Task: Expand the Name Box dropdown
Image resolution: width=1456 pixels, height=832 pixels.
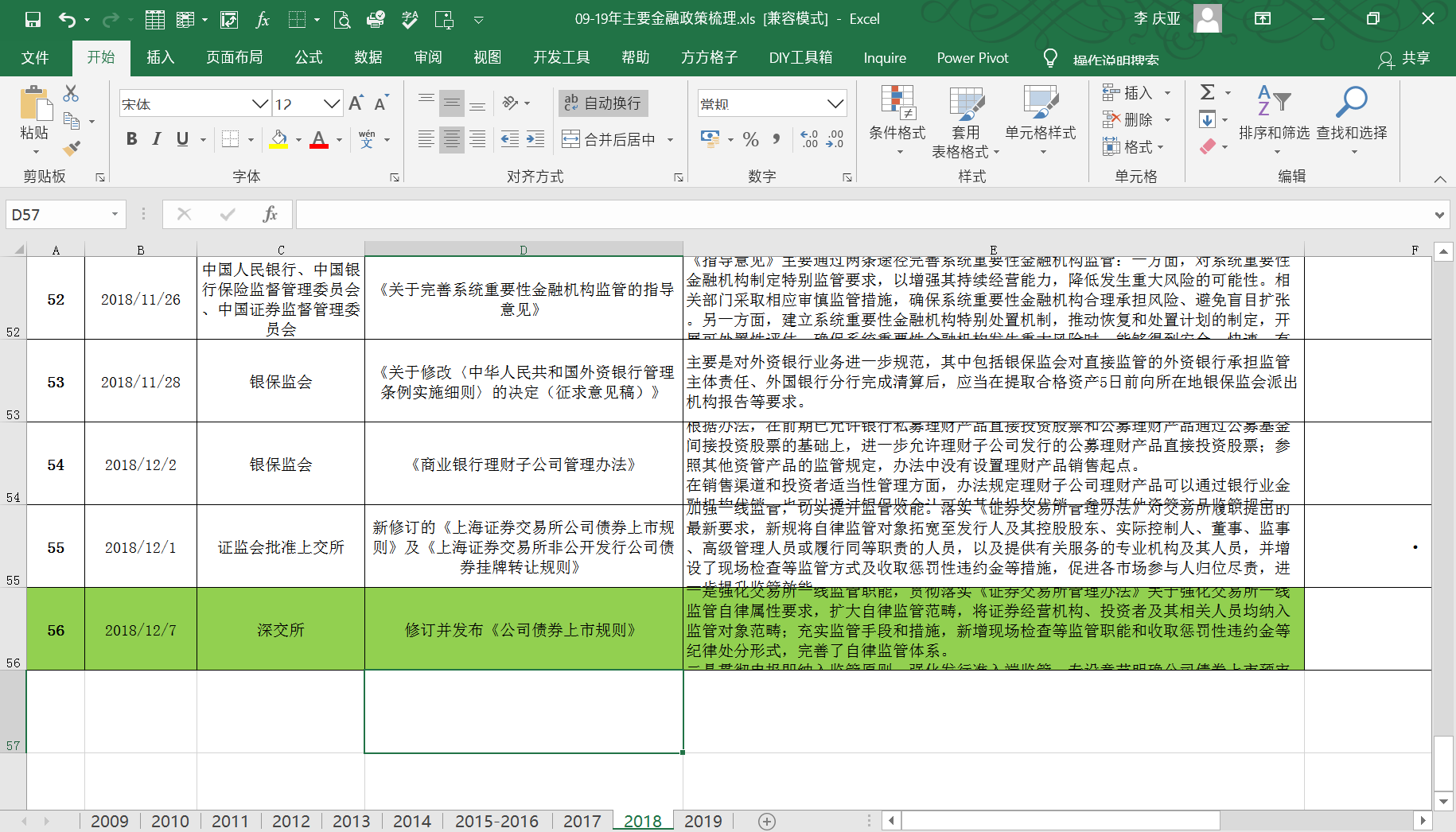Action: (x=115, y=214)
